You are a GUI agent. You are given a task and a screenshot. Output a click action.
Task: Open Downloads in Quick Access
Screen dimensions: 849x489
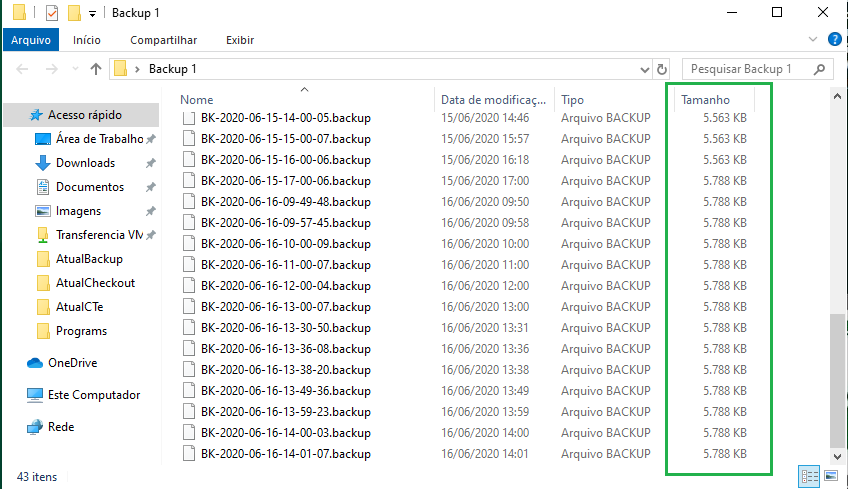coord(85,163)
